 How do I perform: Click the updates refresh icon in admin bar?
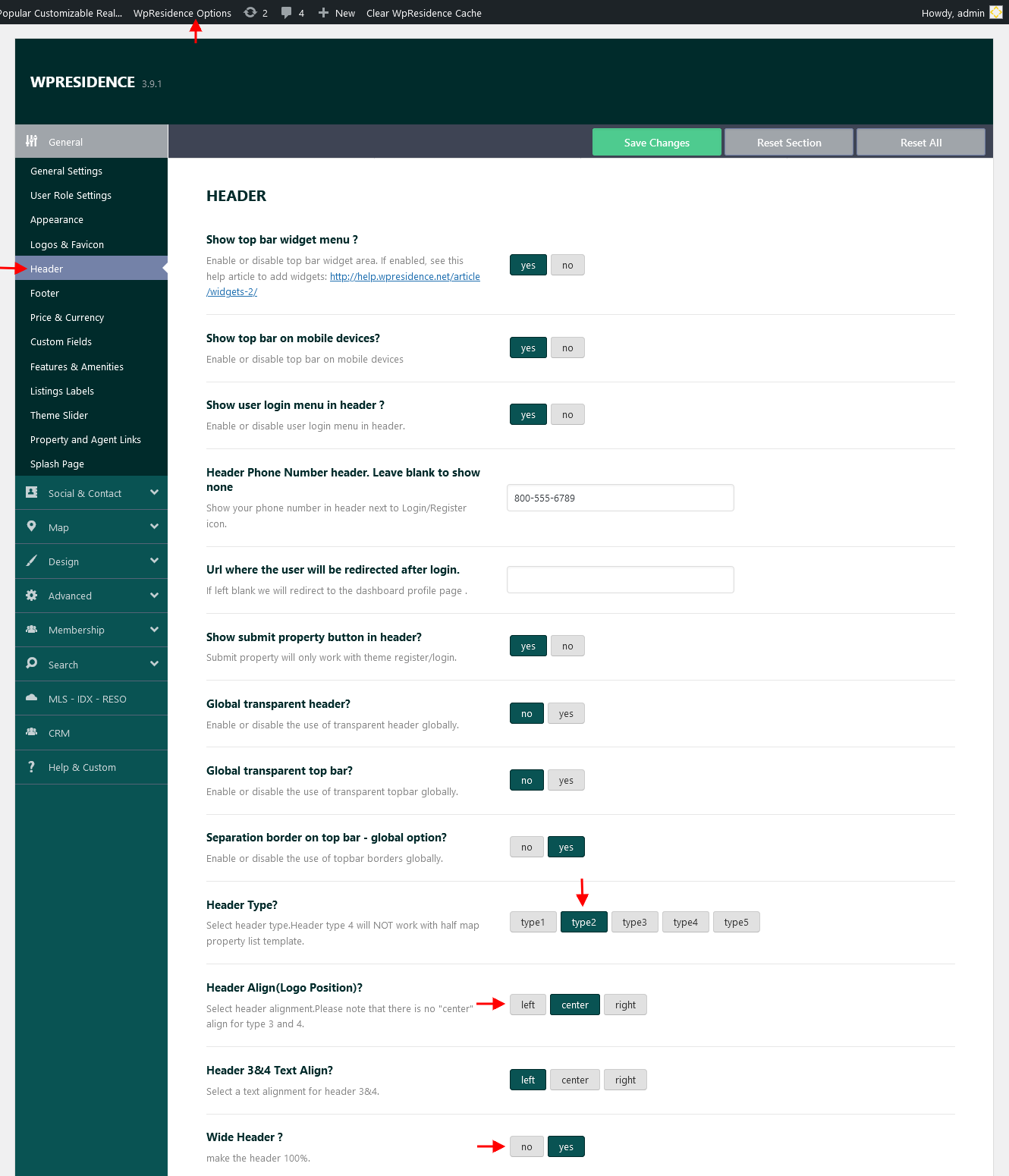pyautogui.click(x=248, y=12)
